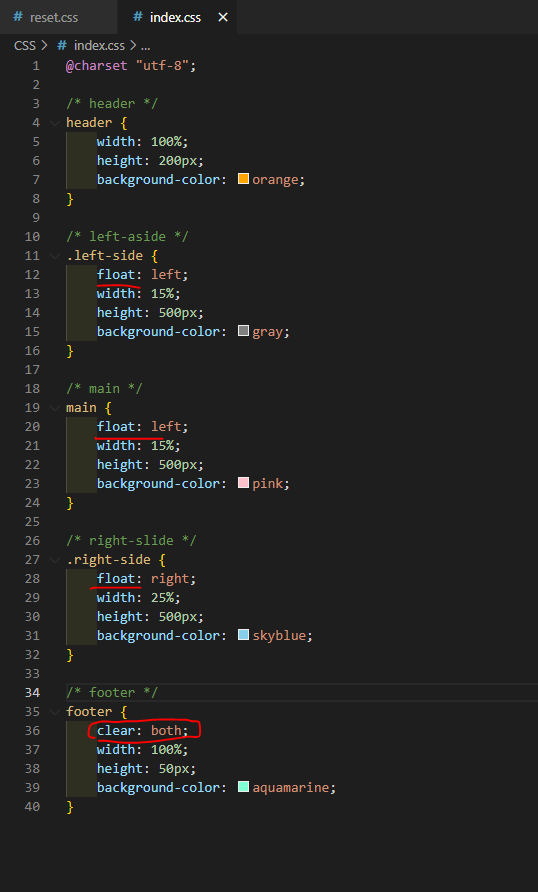Click the '/* main */' comment
The image size is (538, 892).
tap(105, 388)
